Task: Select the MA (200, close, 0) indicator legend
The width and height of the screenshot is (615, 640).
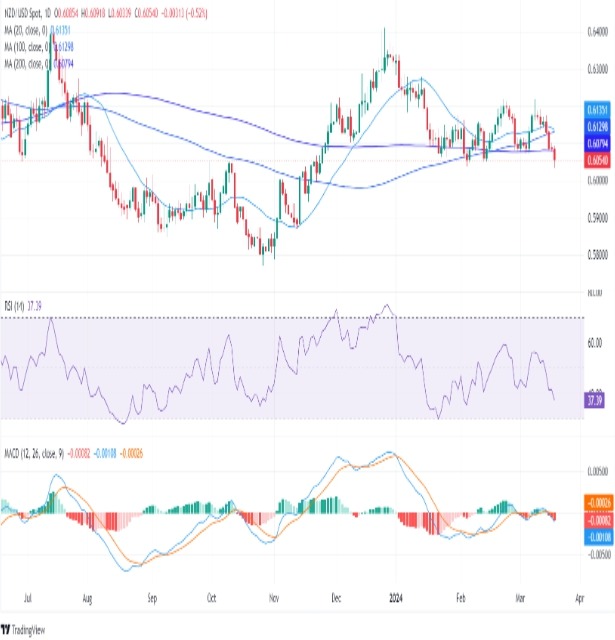Action: [25, 63]
